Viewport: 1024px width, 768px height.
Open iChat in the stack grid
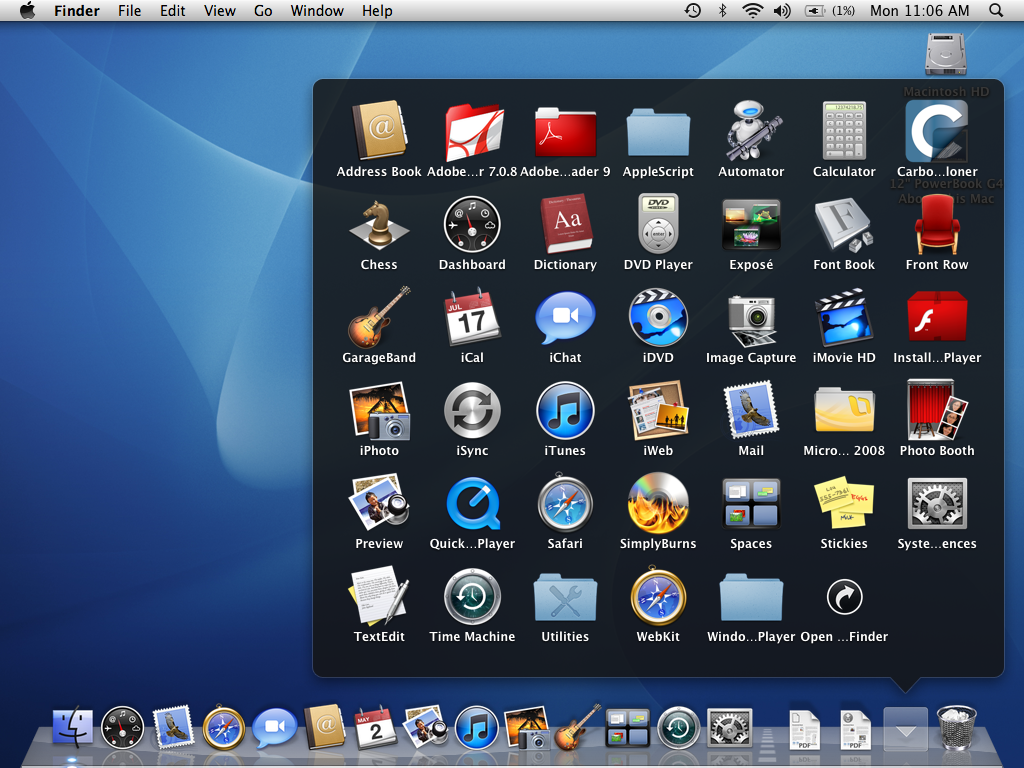565,317
